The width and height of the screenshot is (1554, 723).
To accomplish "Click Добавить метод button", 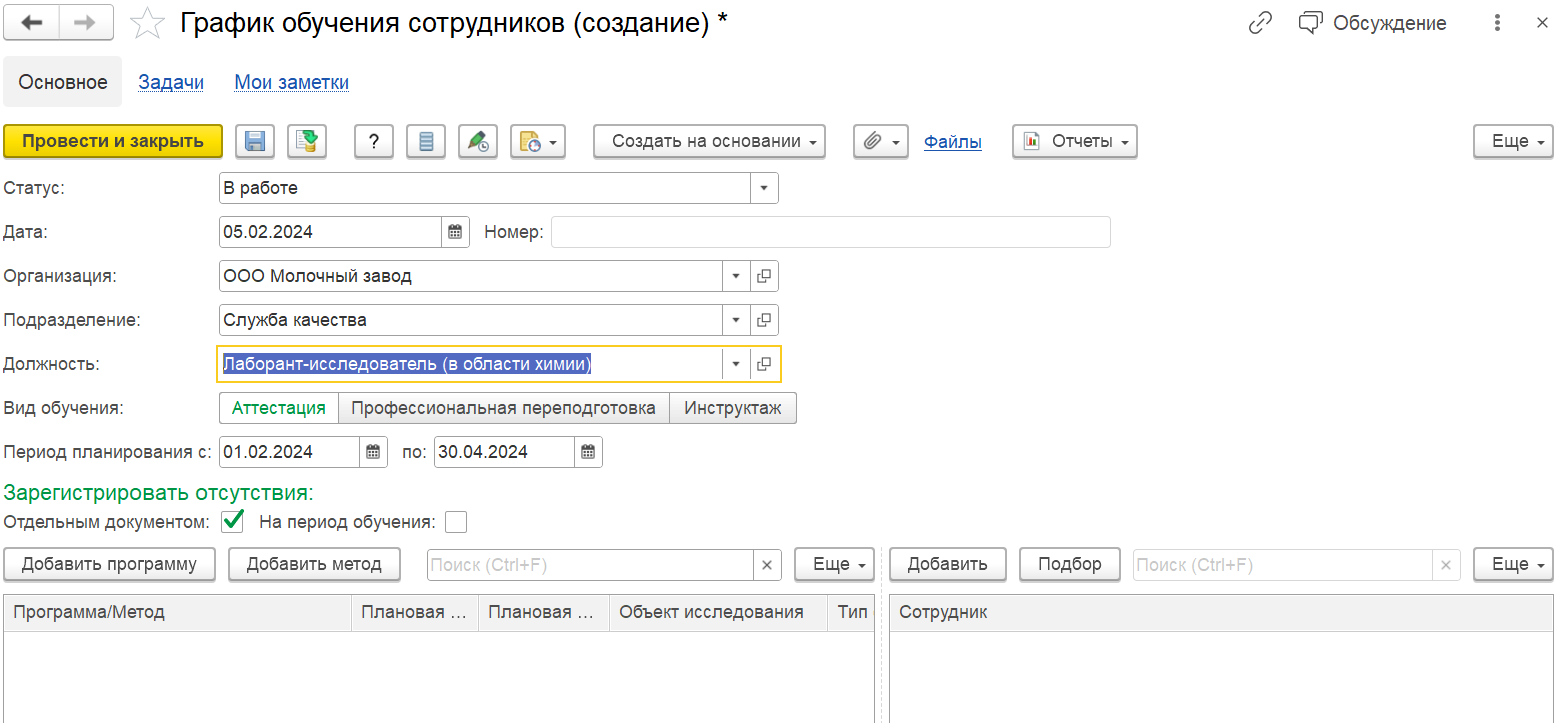I will click(x=314, y=564).
